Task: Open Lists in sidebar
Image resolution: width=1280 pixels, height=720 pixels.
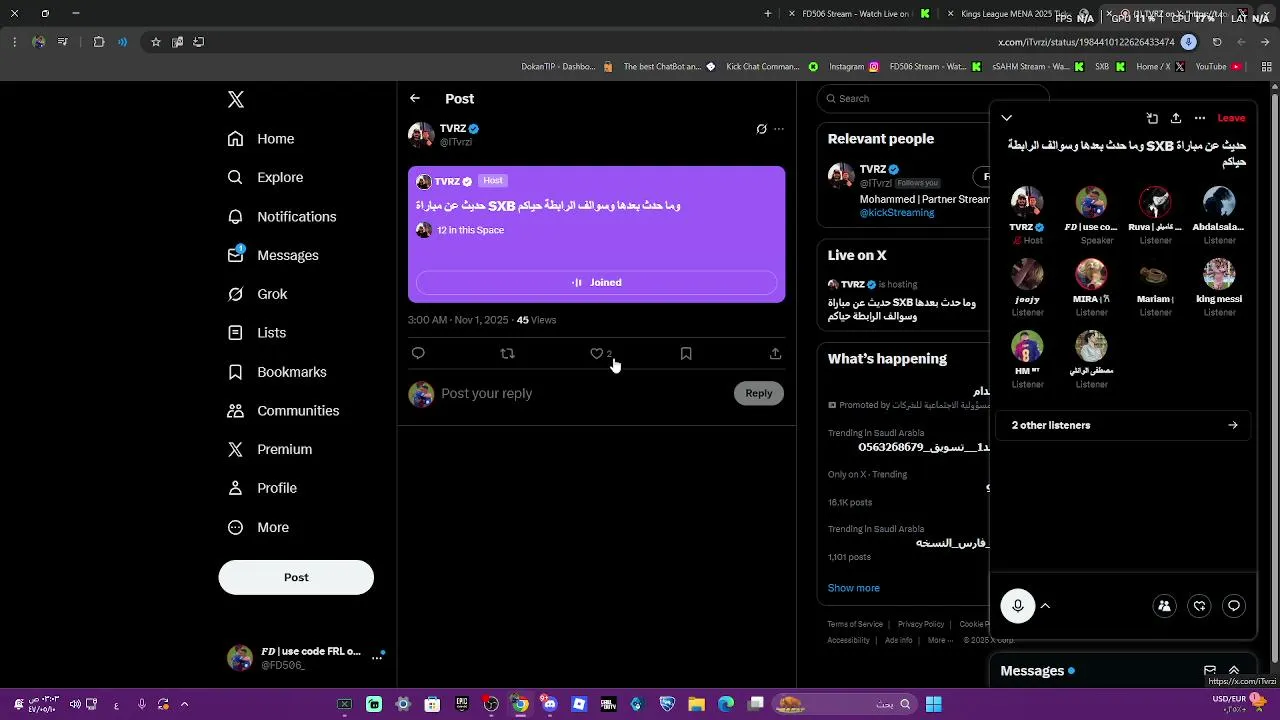Action: pos(257,333)
